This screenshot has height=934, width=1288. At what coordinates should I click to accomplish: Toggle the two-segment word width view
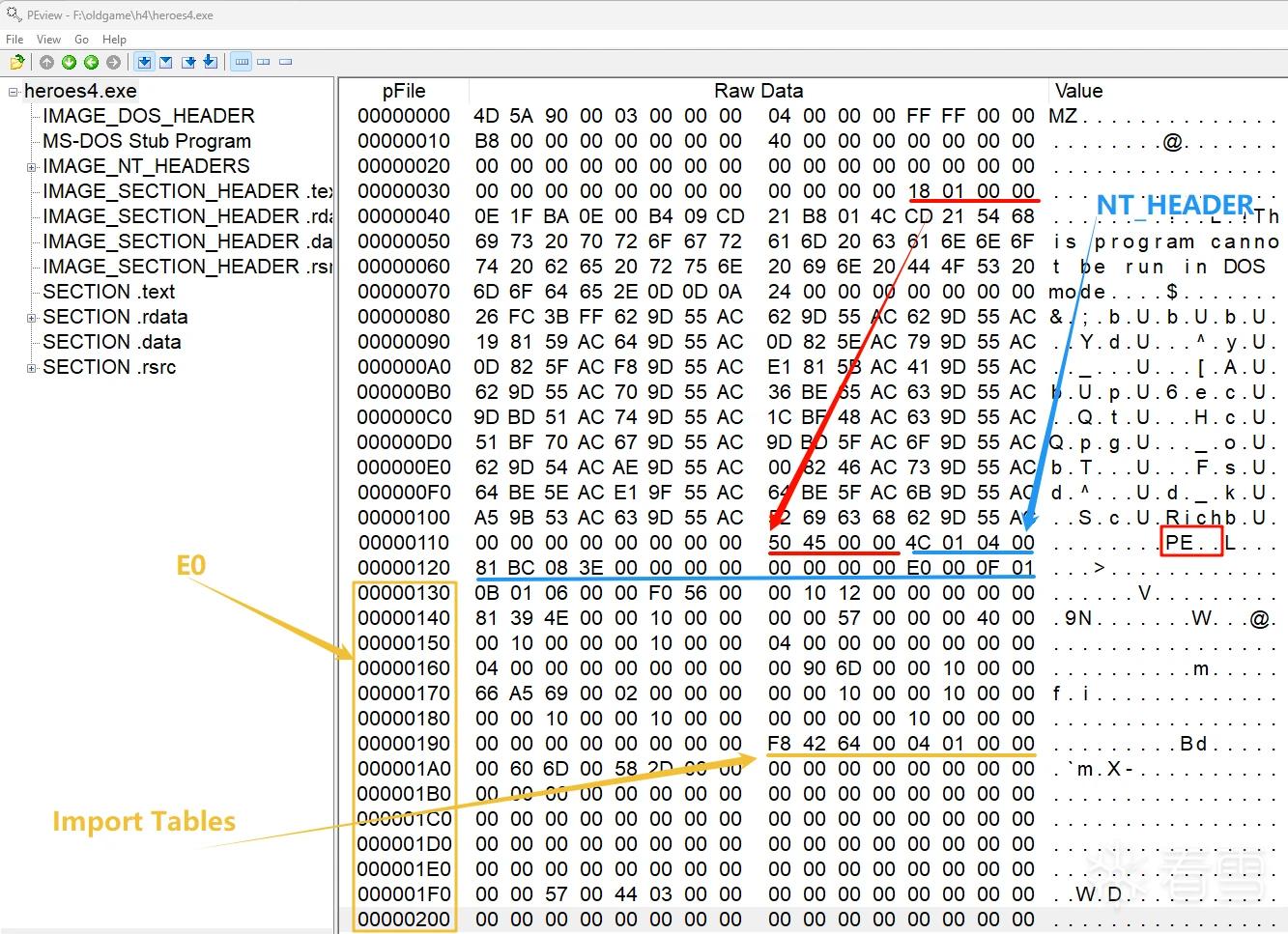[x=264, y=62]
